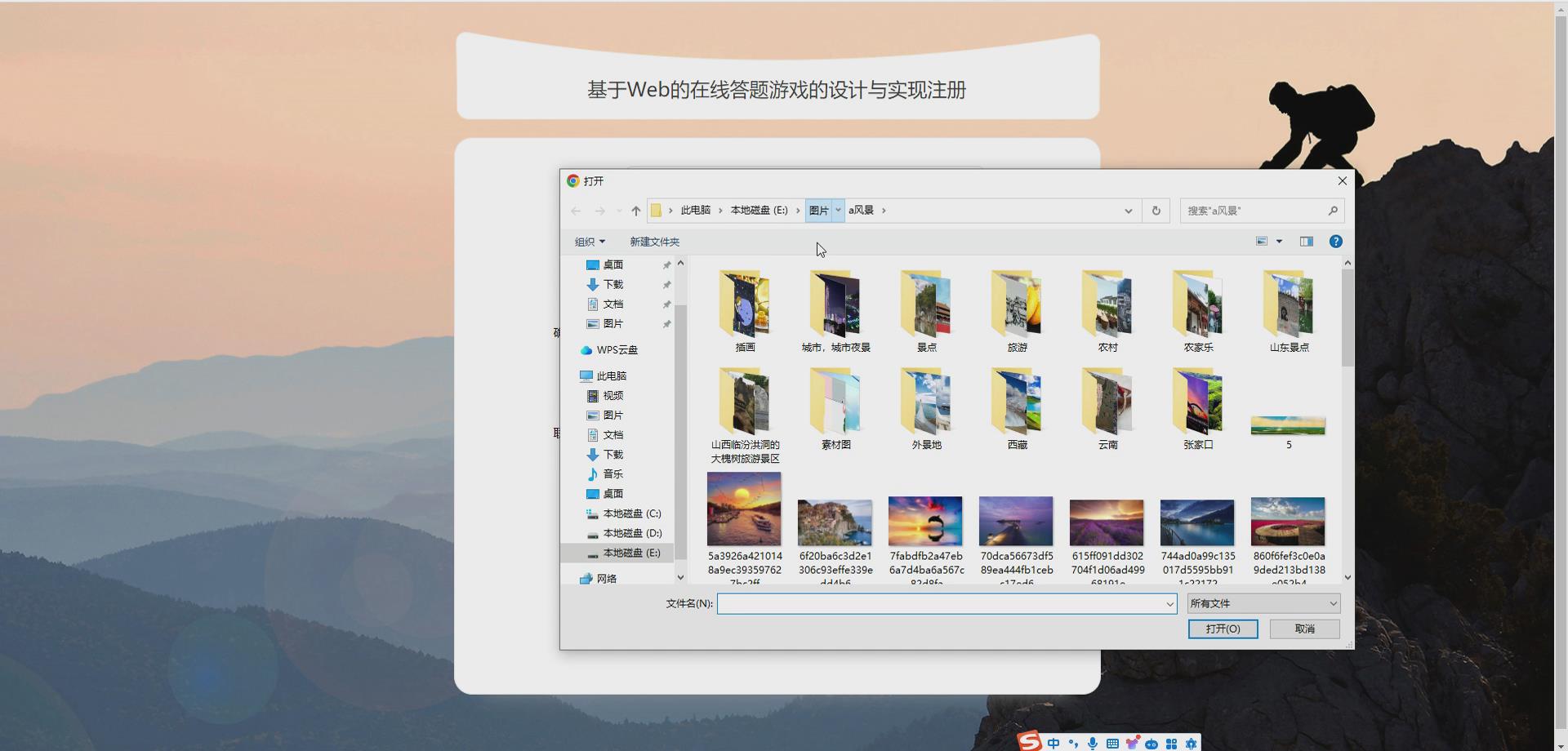Navigate to 此电脑 via the breadcrumb
The height and width of the screenshot is (751, 1568).
tap(696, 211)
